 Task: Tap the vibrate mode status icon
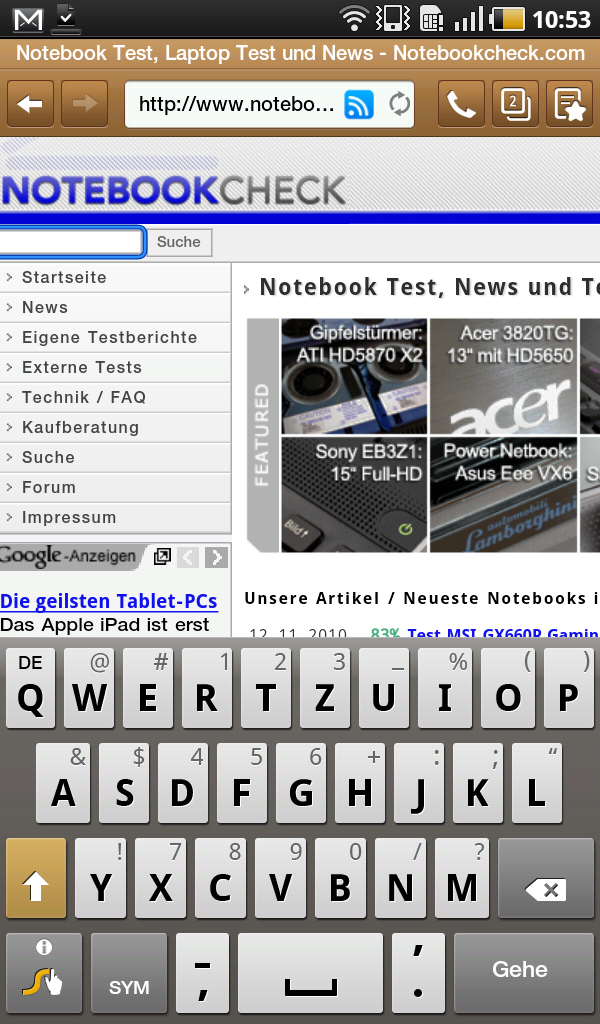point(392,18)
